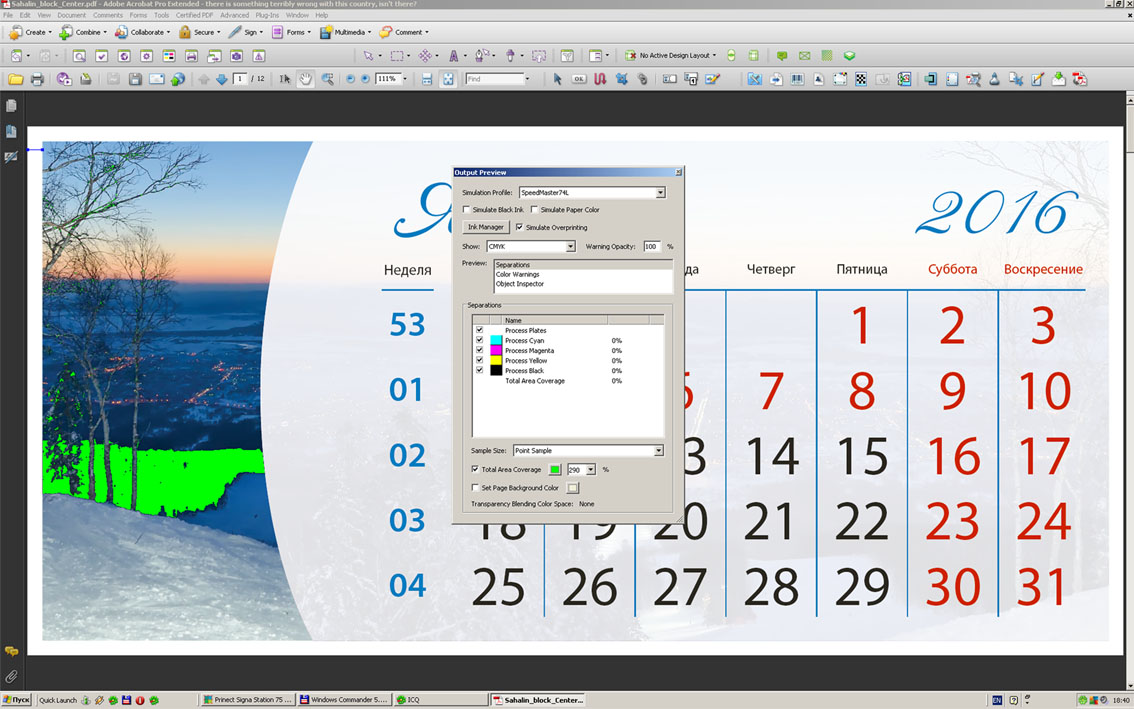1134x709 pixels.
Task: Click the checkerboard transparency icon
Action: point(861,79)
